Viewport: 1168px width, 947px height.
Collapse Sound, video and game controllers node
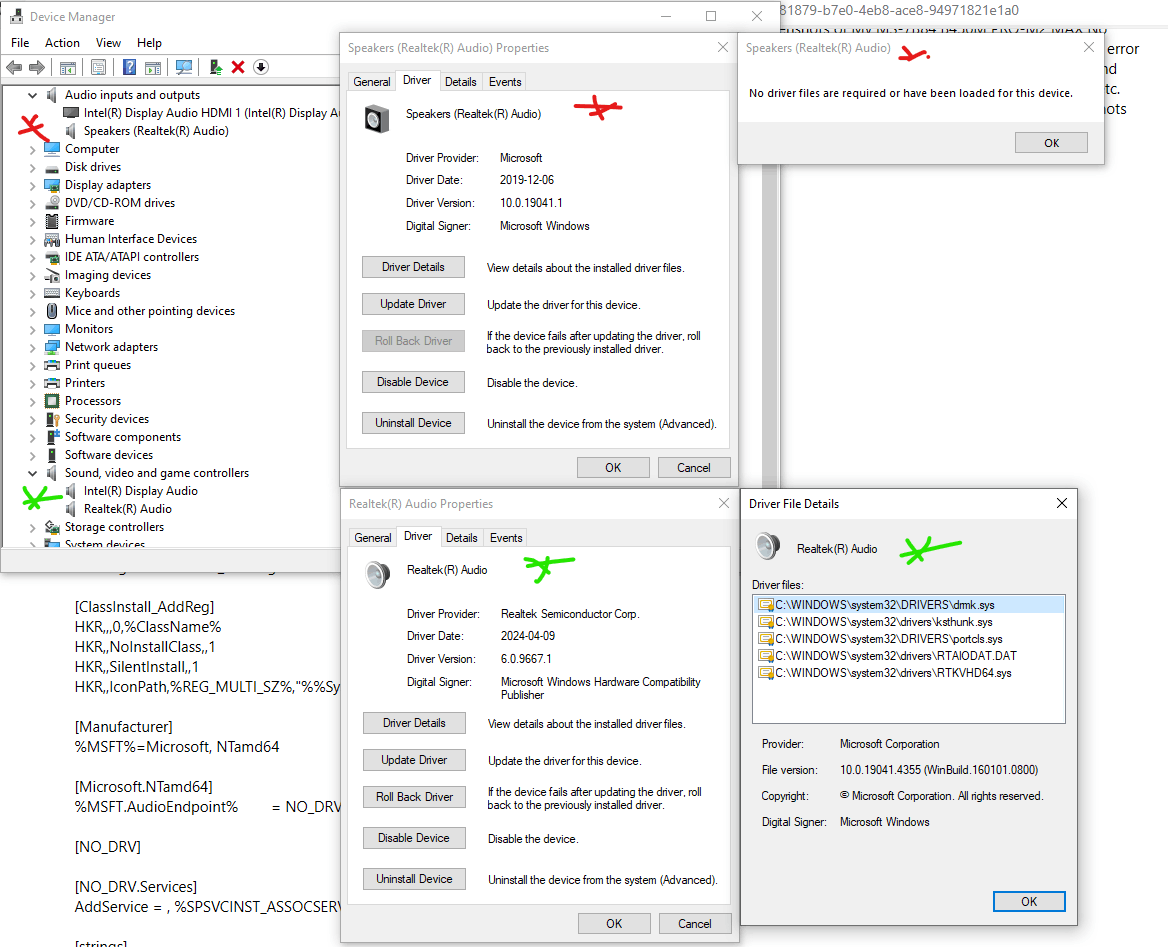[32, 473]
